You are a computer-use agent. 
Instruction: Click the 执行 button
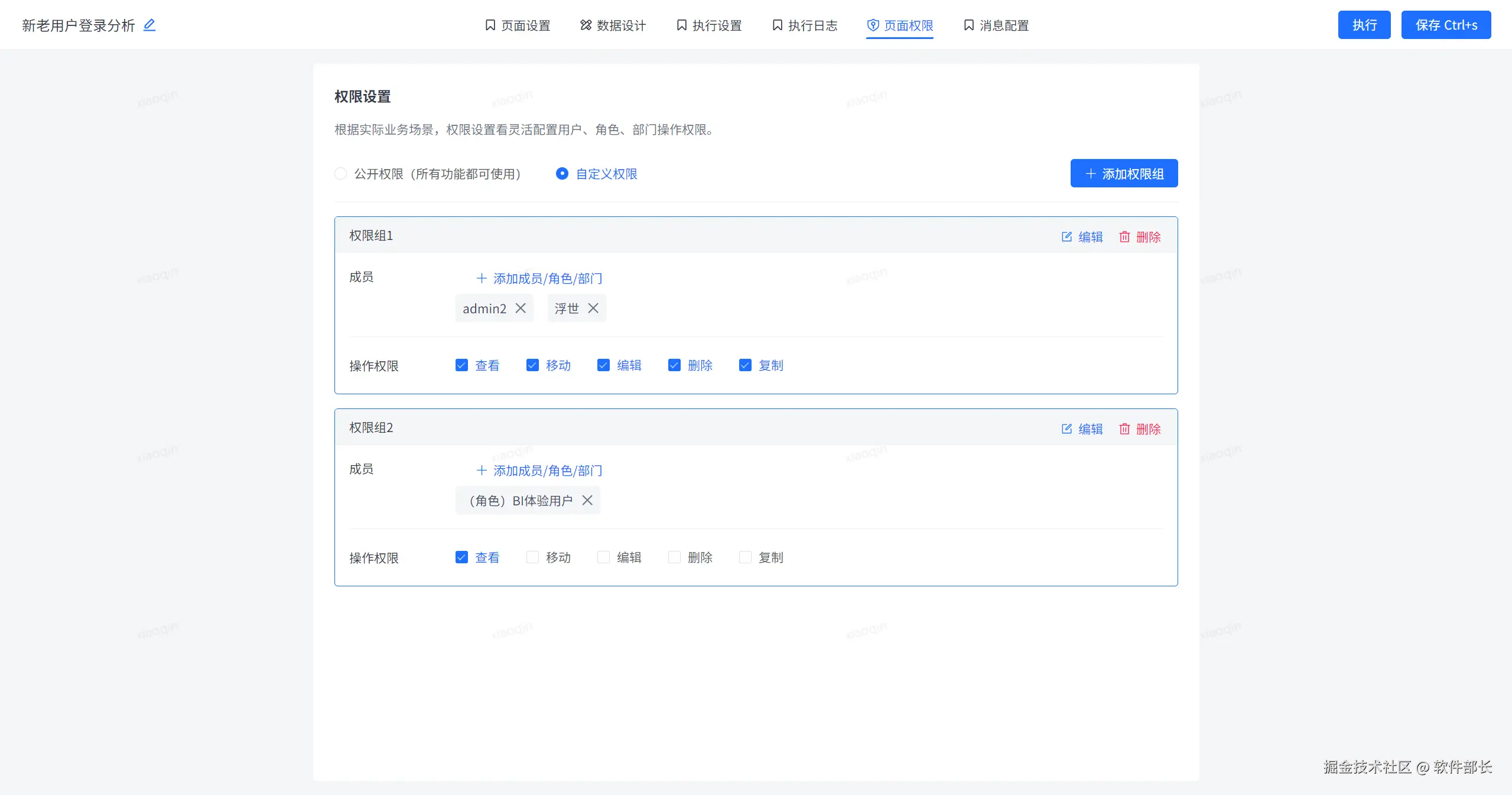coord(1364,25)
